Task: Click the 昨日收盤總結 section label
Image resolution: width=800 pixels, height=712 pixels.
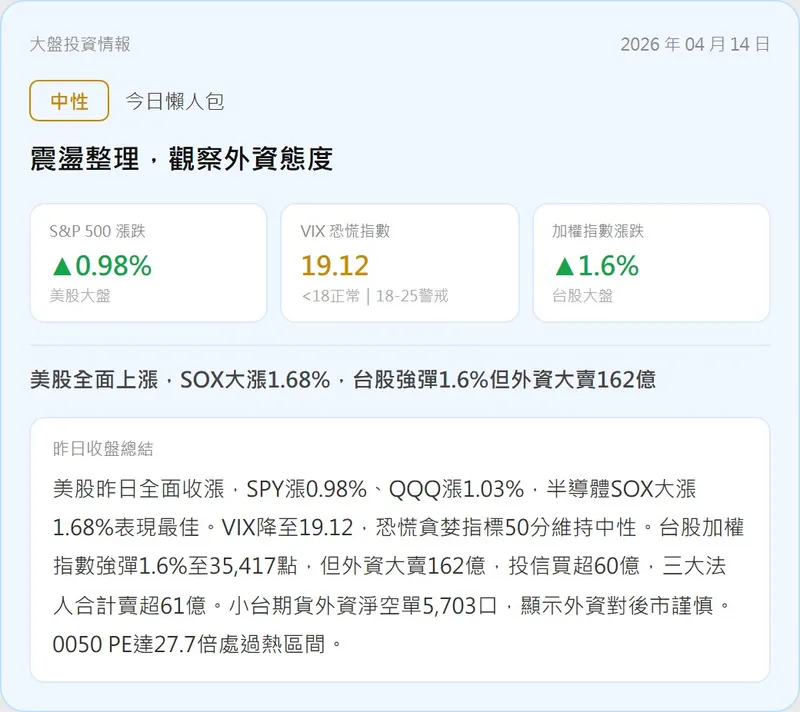Action: [x=103, y=449]
